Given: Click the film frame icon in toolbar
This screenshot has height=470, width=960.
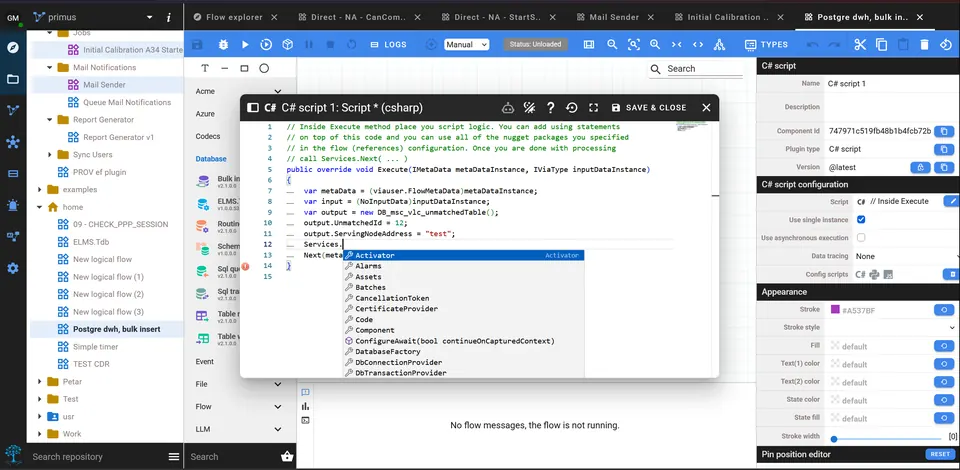Looking at the screenshot, I should coord(589,44).
